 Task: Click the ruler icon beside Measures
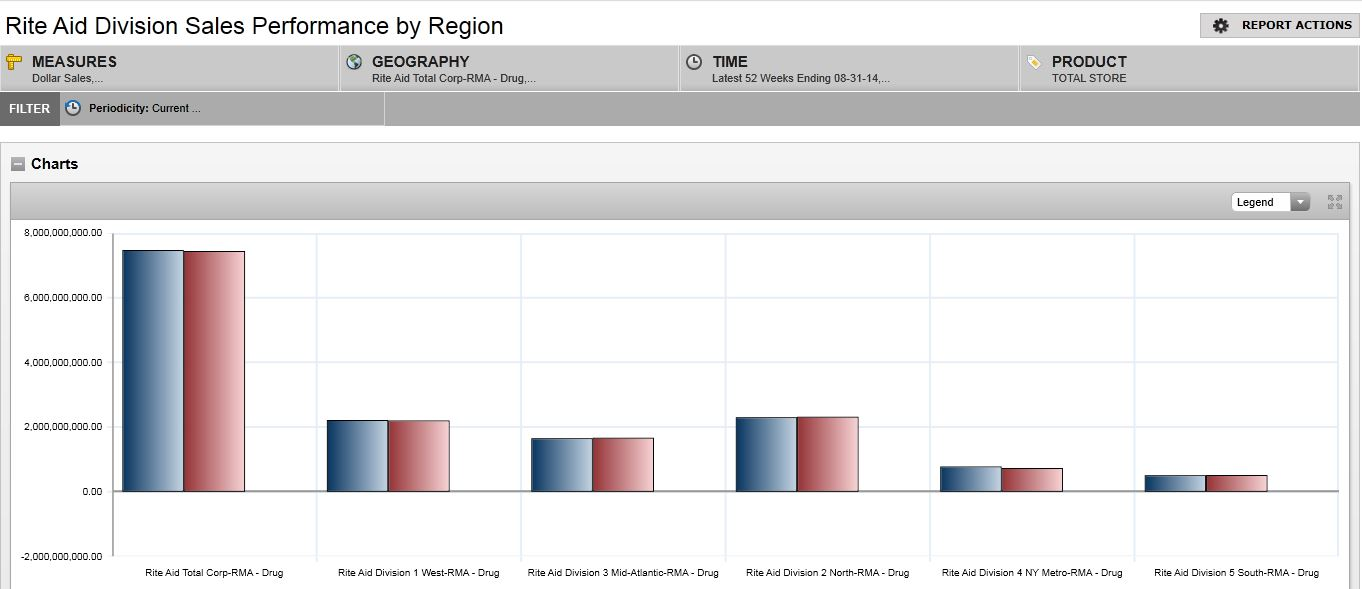(14, 62)
